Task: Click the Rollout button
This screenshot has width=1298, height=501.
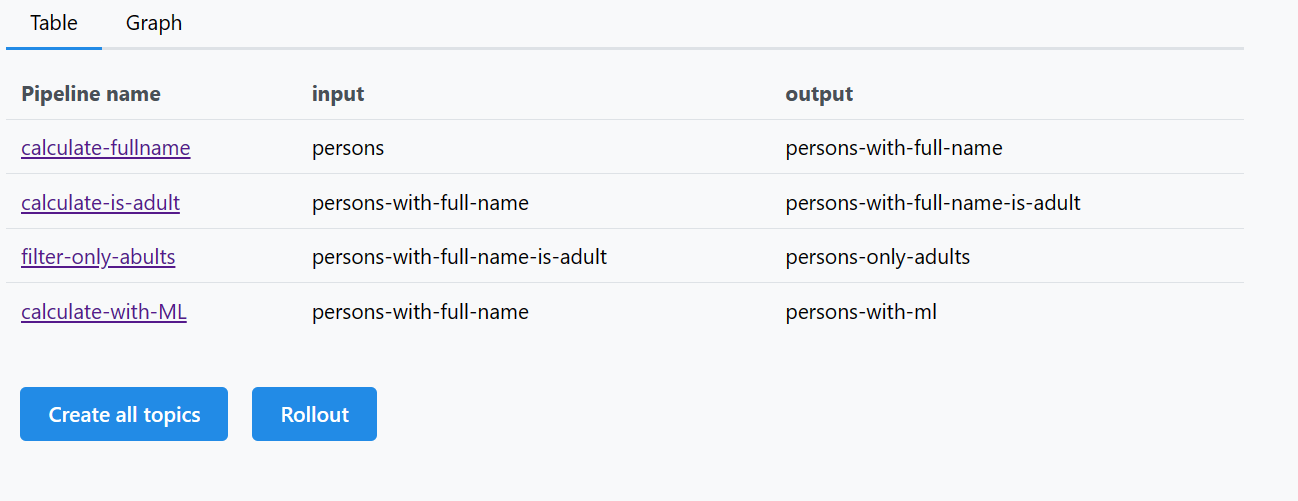Action: point(314,414)
